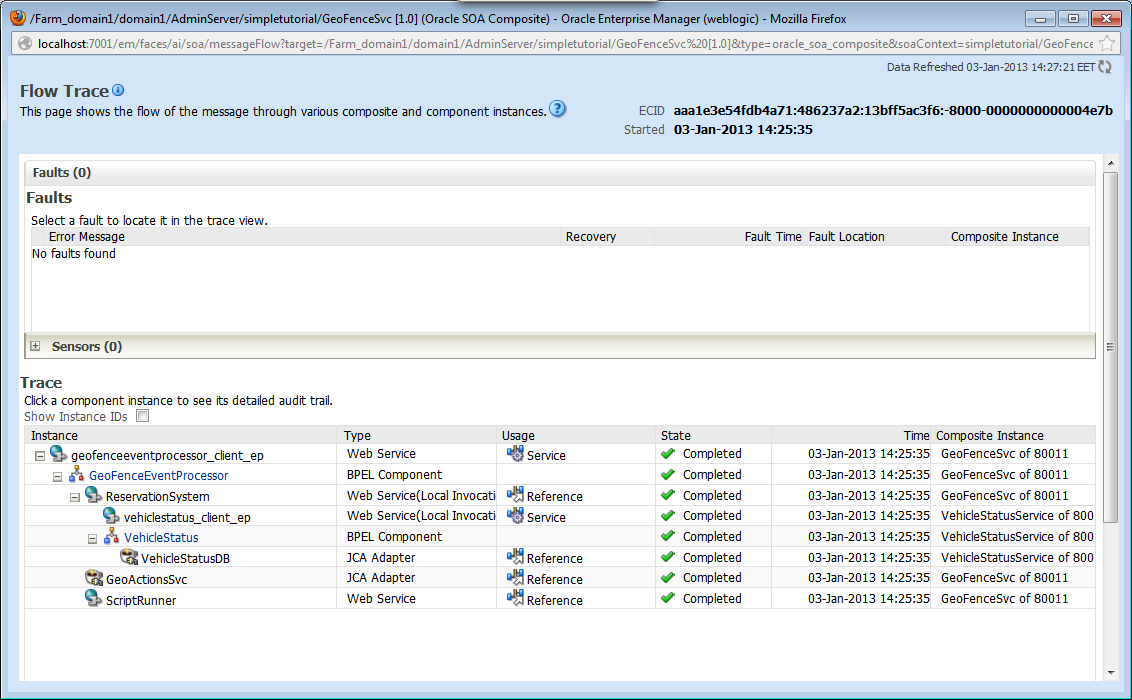Click the GeoActionsSvc instance name
Viewport: 1132px width, 700px height.
coord(147,579)
